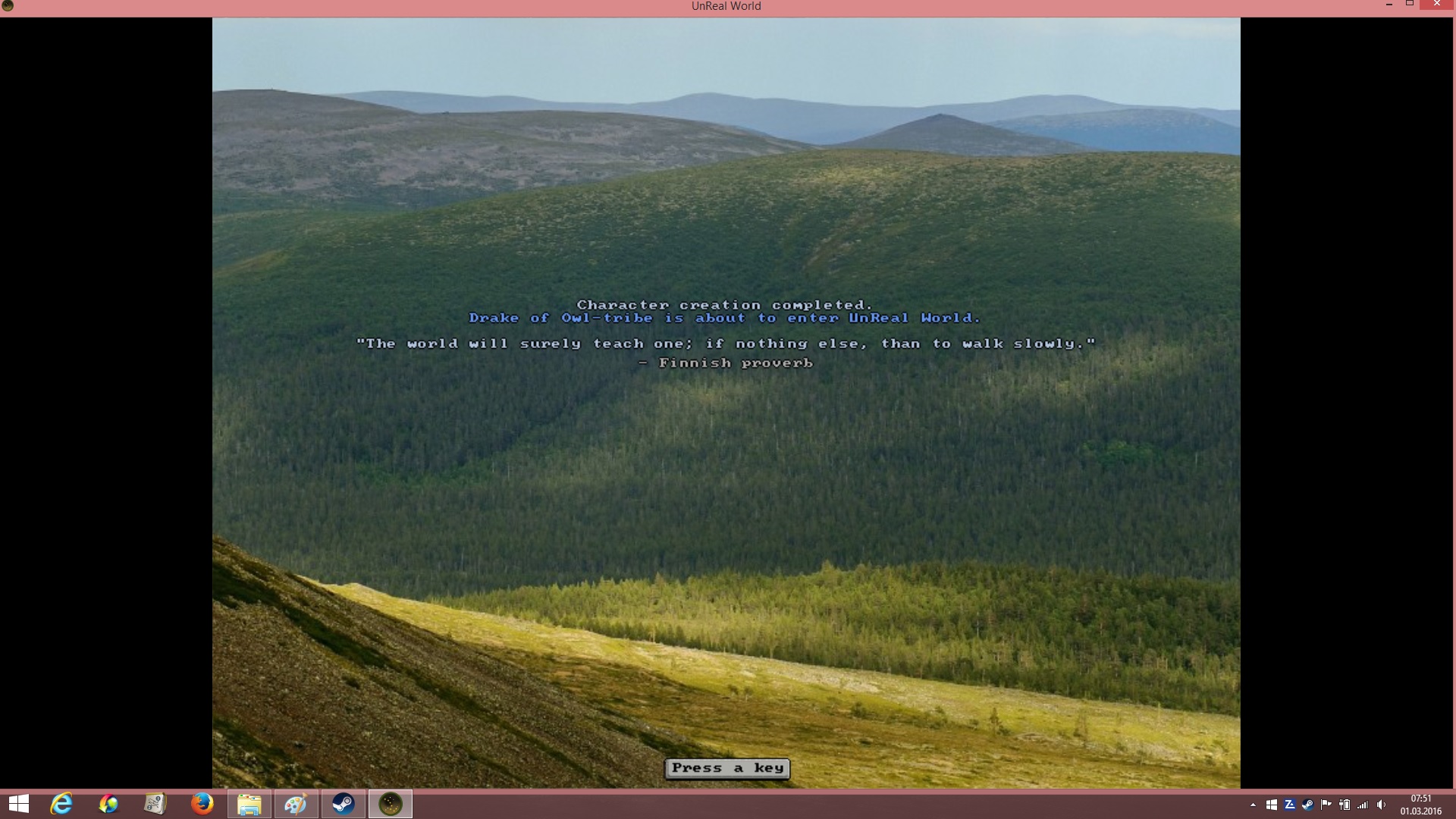The image size is (1456, 819).
Task: Open the Steps Recorder notepad icon on taskbar
Action: (155, 804)
